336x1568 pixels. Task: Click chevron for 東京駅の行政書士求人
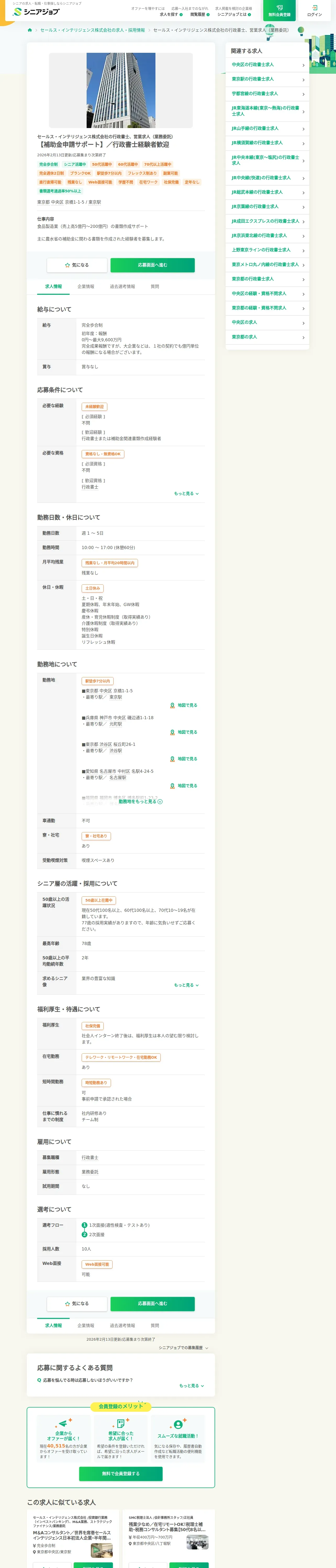303,80
